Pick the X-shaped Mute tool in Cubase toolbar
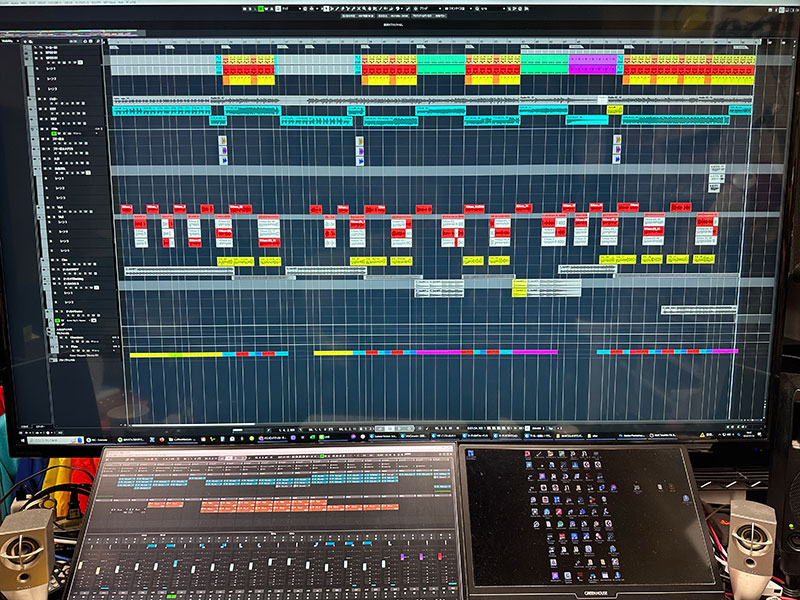 359,9
